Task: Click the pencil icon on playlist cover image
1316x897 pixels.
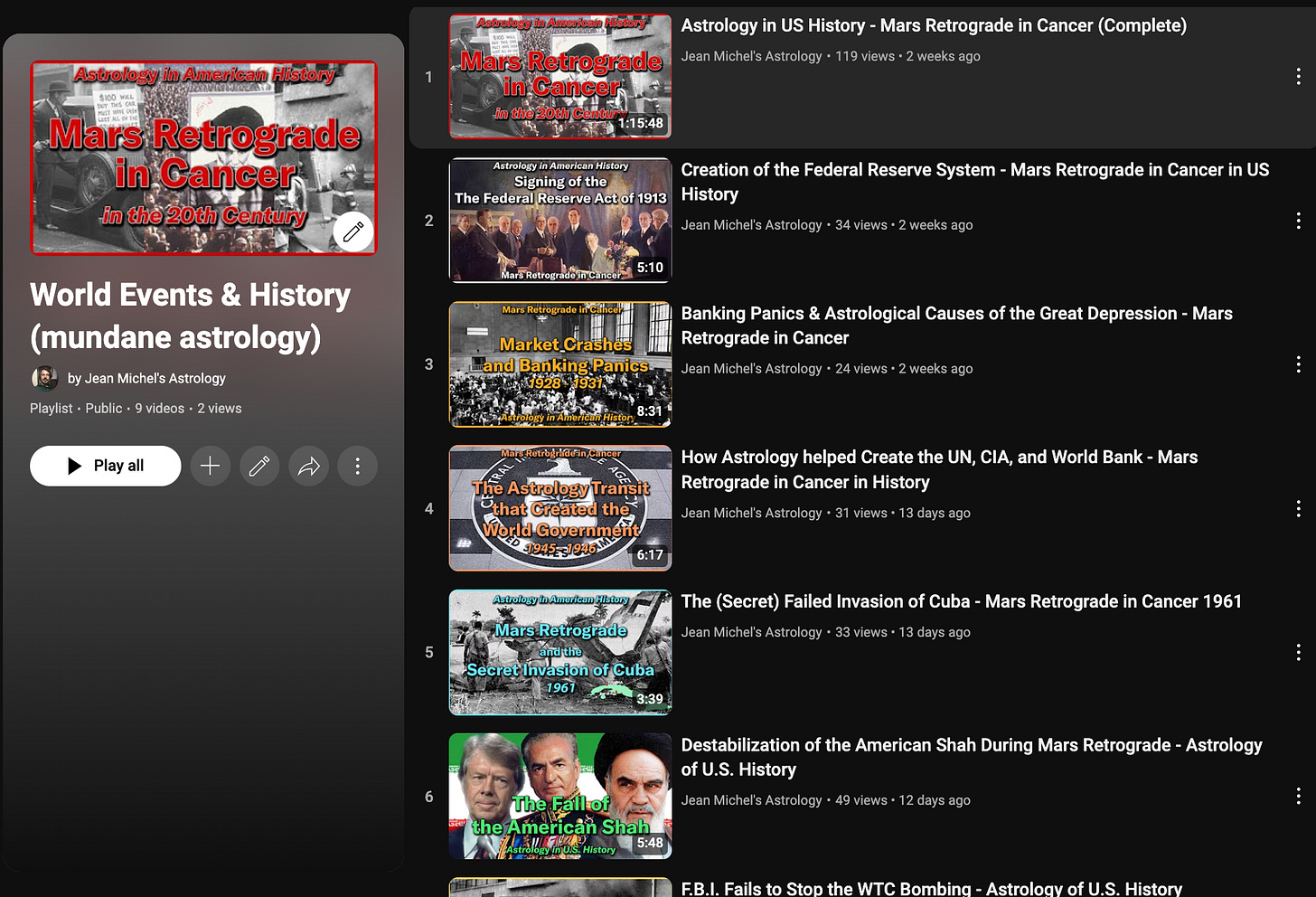Action: pyautogui.click(x=352, y=232)
